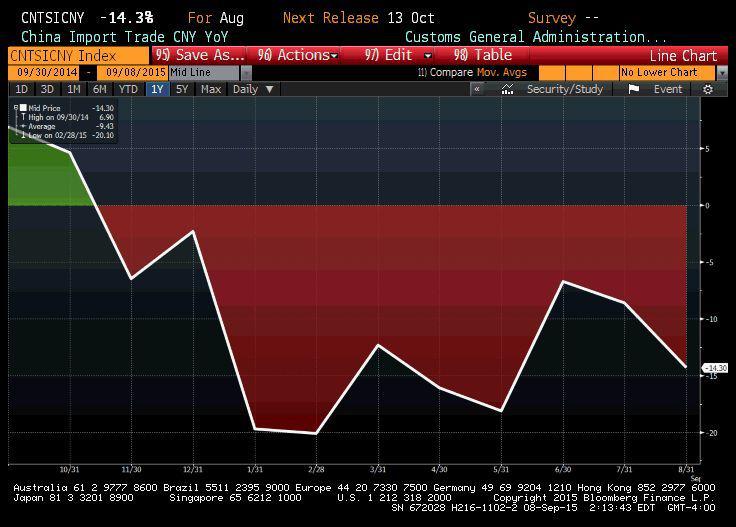This screenshot has height=527, width=736.
Task: Select the 6M time range
Action: [x=99, y=89]
